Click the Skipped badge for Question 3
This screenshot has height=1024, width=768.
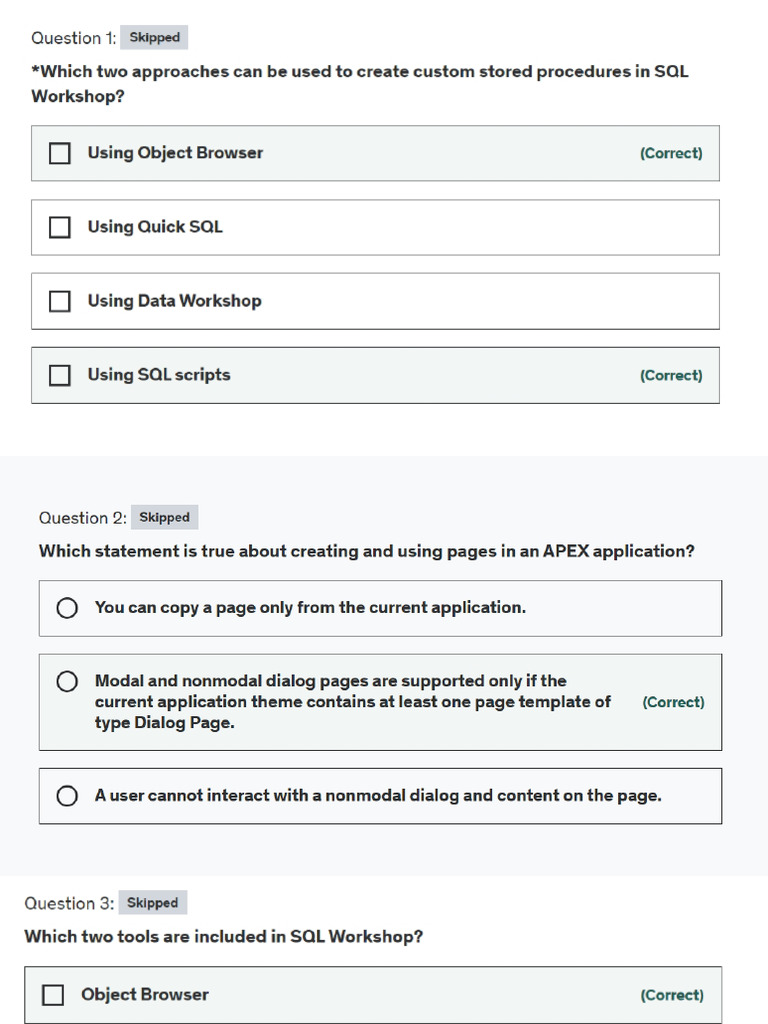[x=152, y=903]
